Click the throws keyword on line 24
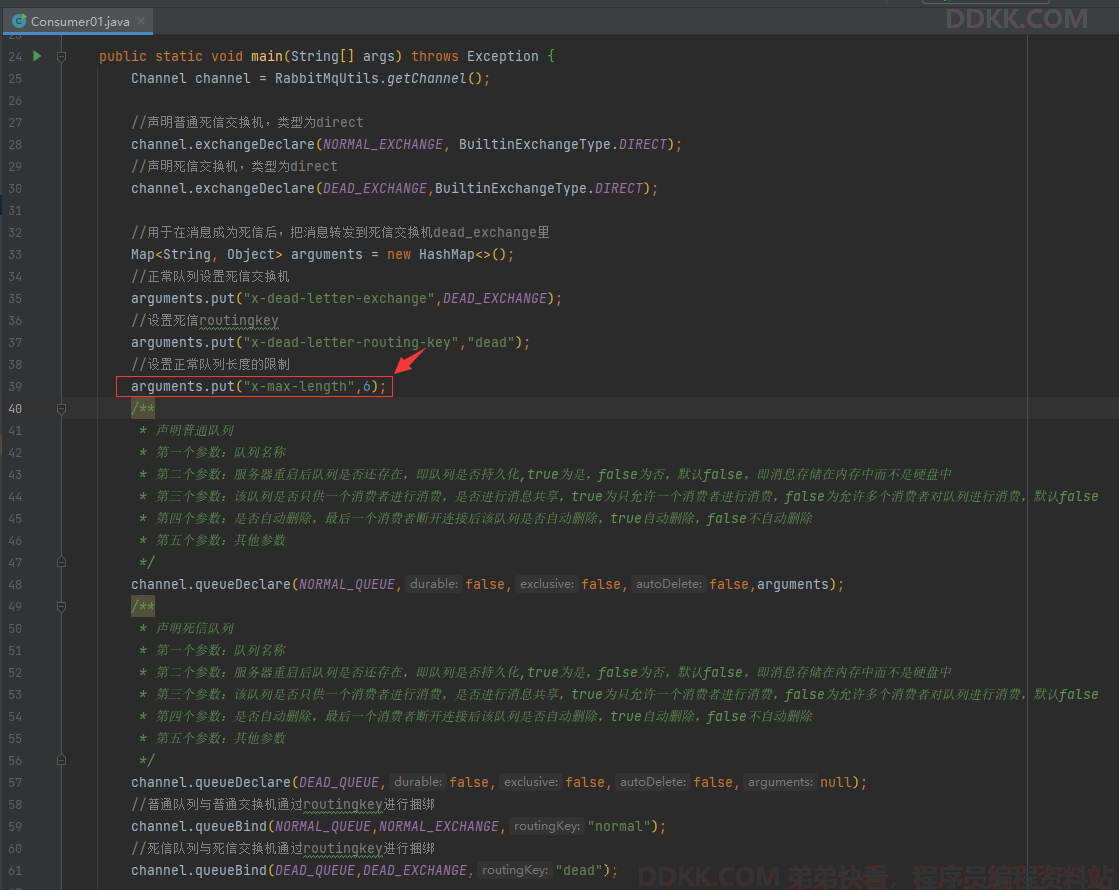Viewport: 1119px width, 890px height. pos(435,56)
